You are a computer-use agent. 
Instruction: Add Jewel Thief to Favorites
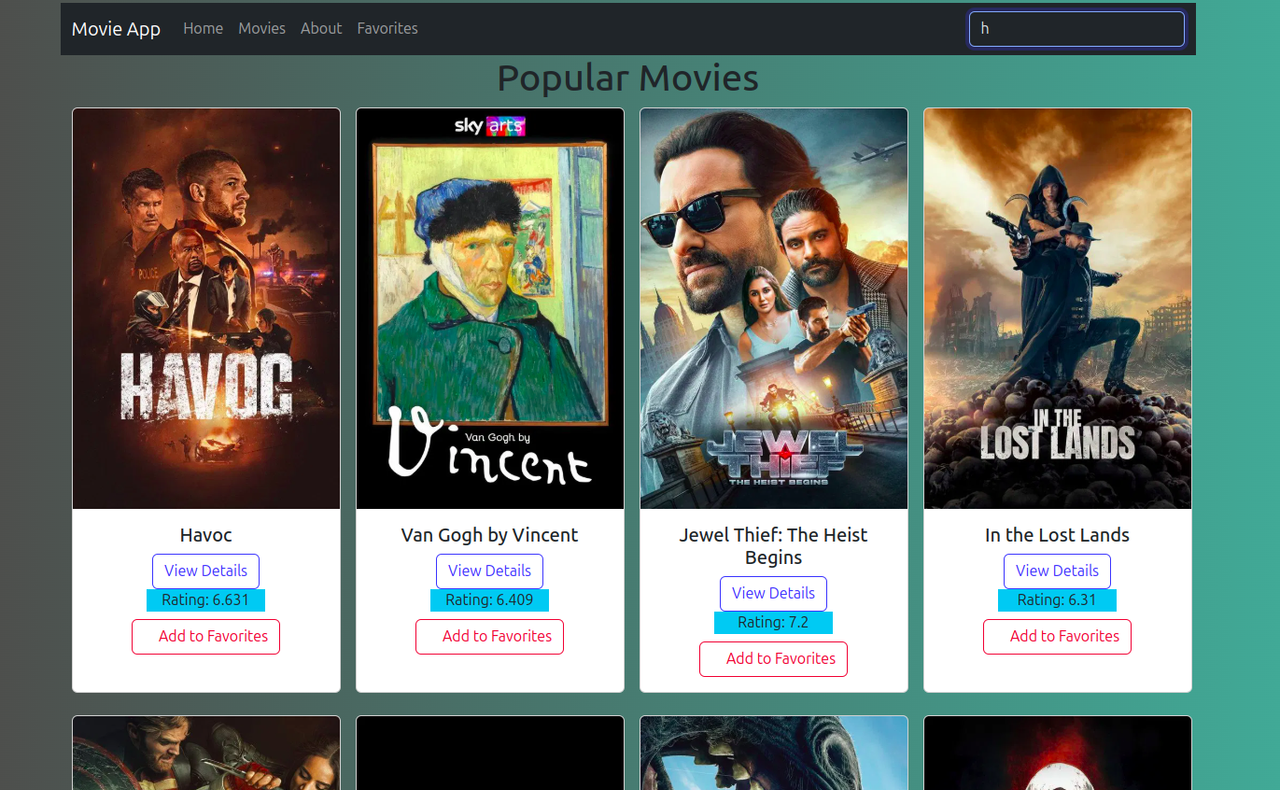(774, 659)
